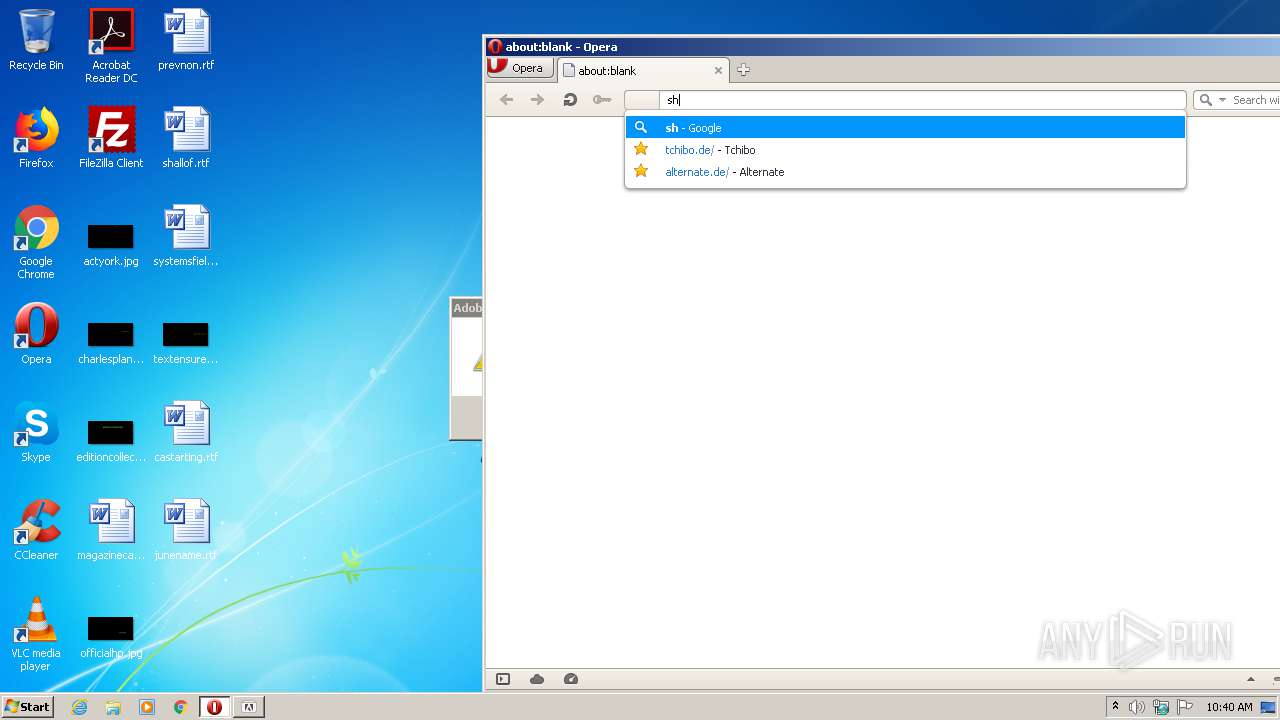Open Internet Explorer from the taskbar

tap(79, 707)
